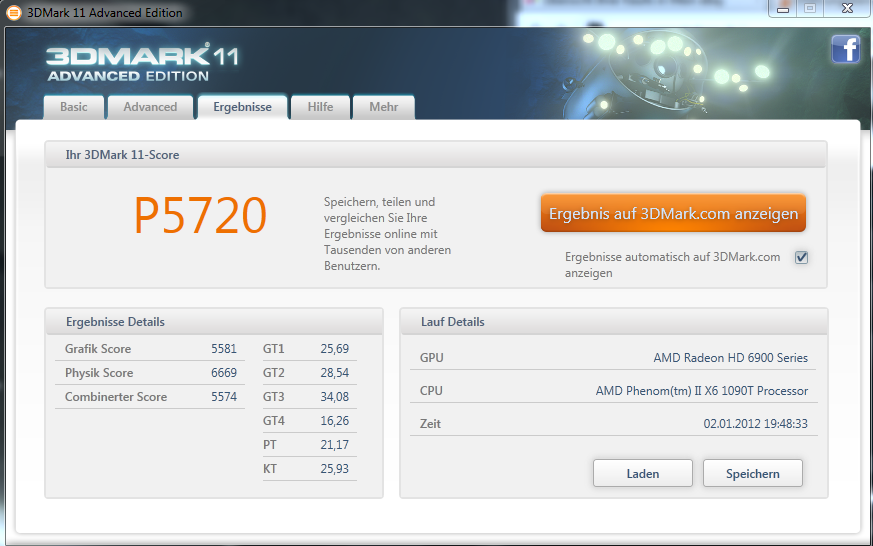This screenshot has width=873, height=546.
Task: Click Ergebnis auf 3DMark.com anzeigen button
Action: pos(673,213)
